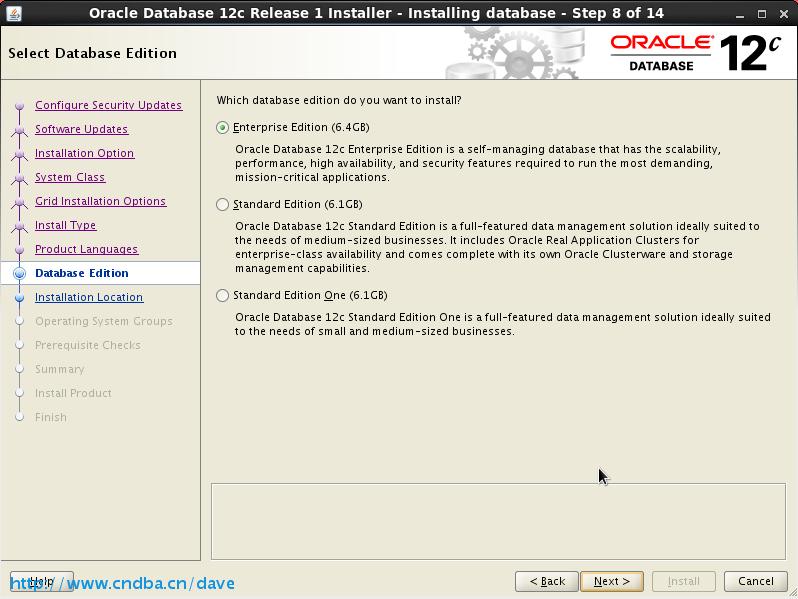Click the Java installer icon in title bar

pos(14,13)
